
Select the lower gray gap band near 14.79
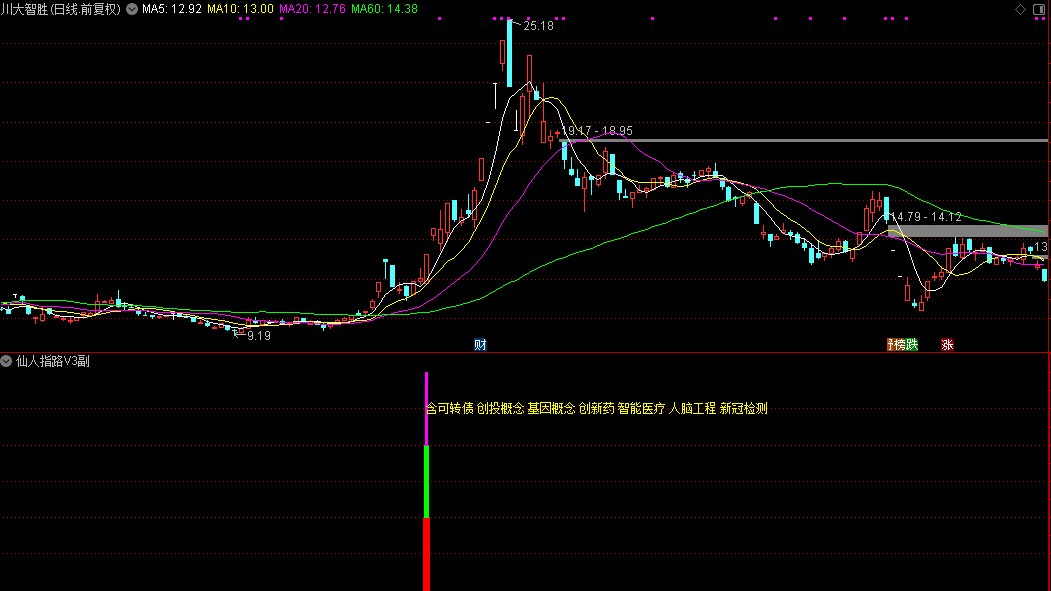pyautogui.click(x=968, y=231)
